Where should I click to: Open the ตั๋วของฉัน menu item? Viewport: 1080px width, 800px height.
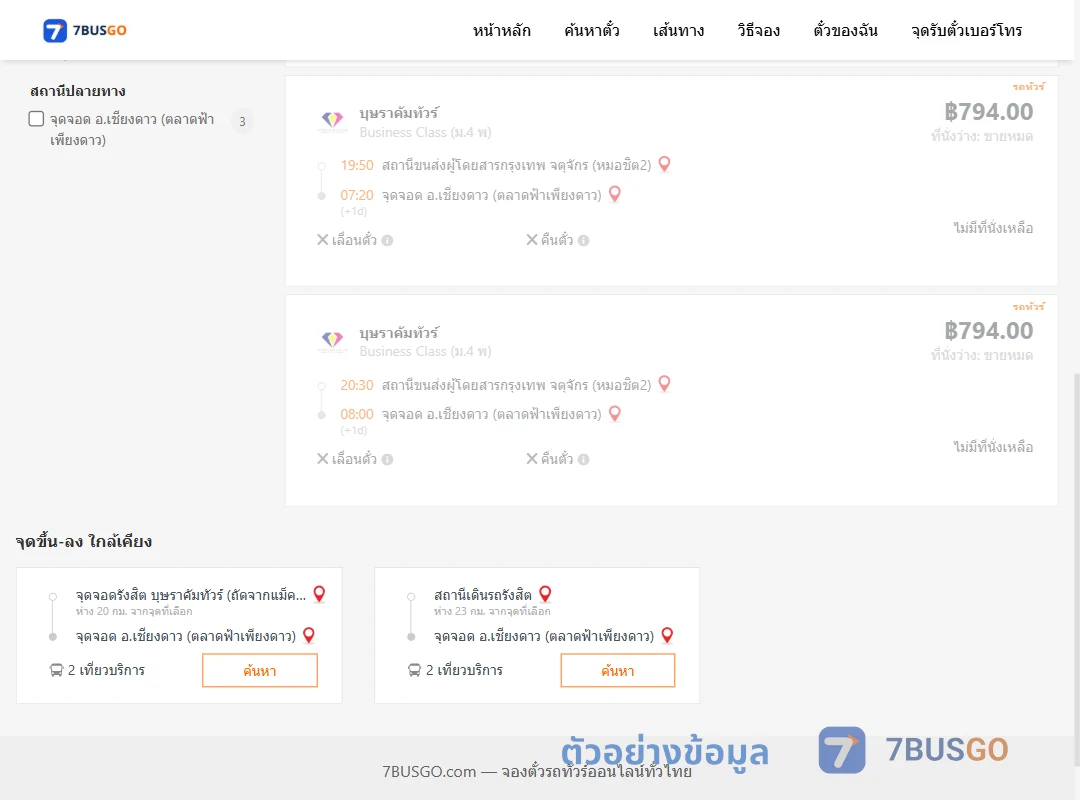(x=845, y=30)
